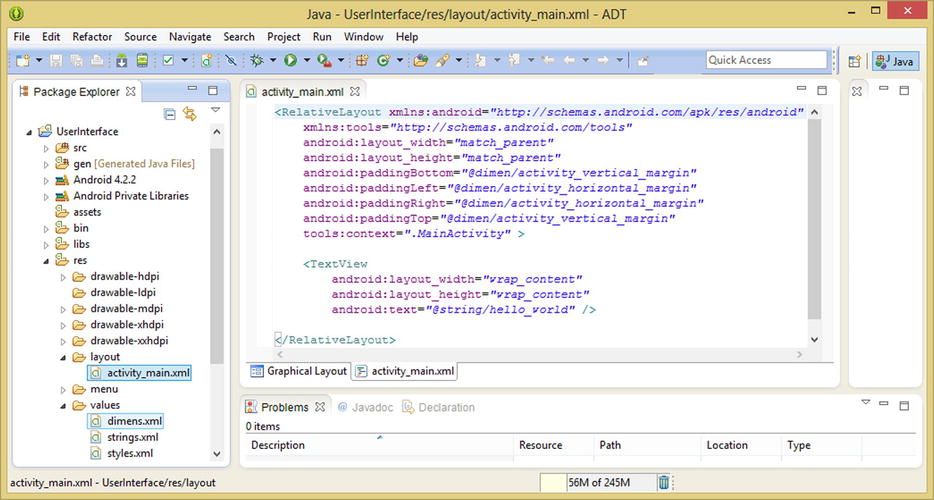Screen dimensions: 934x500
Task: Open the Run dropdown arrow
Action: [307, 60]
